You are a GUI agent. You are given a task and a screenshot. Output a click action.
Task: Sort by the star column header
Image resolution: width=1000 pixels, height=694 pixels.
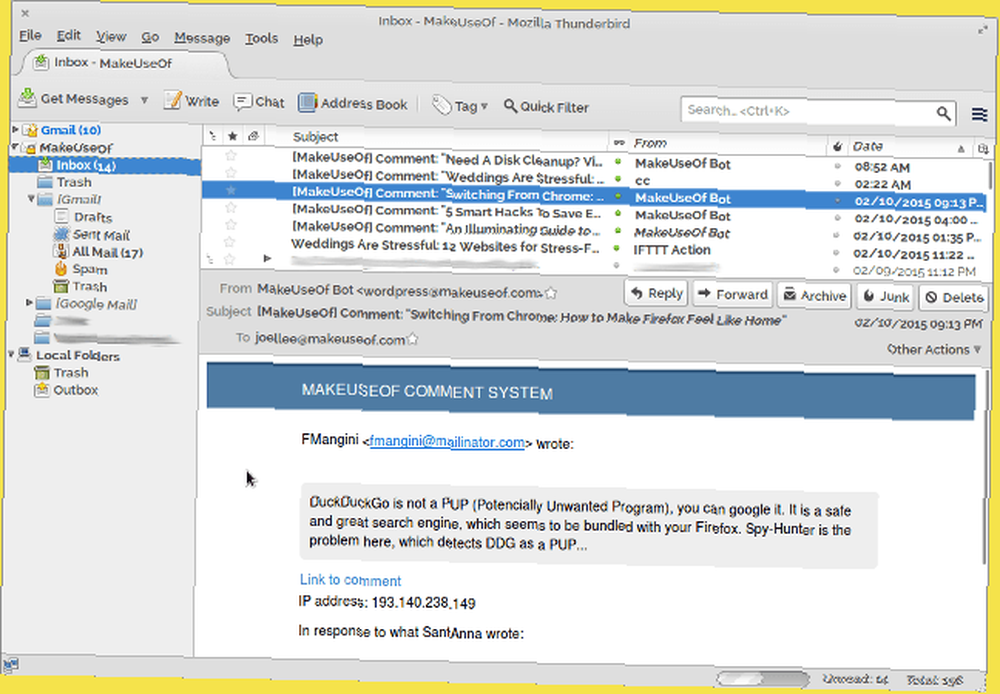[x=233, y=136]
